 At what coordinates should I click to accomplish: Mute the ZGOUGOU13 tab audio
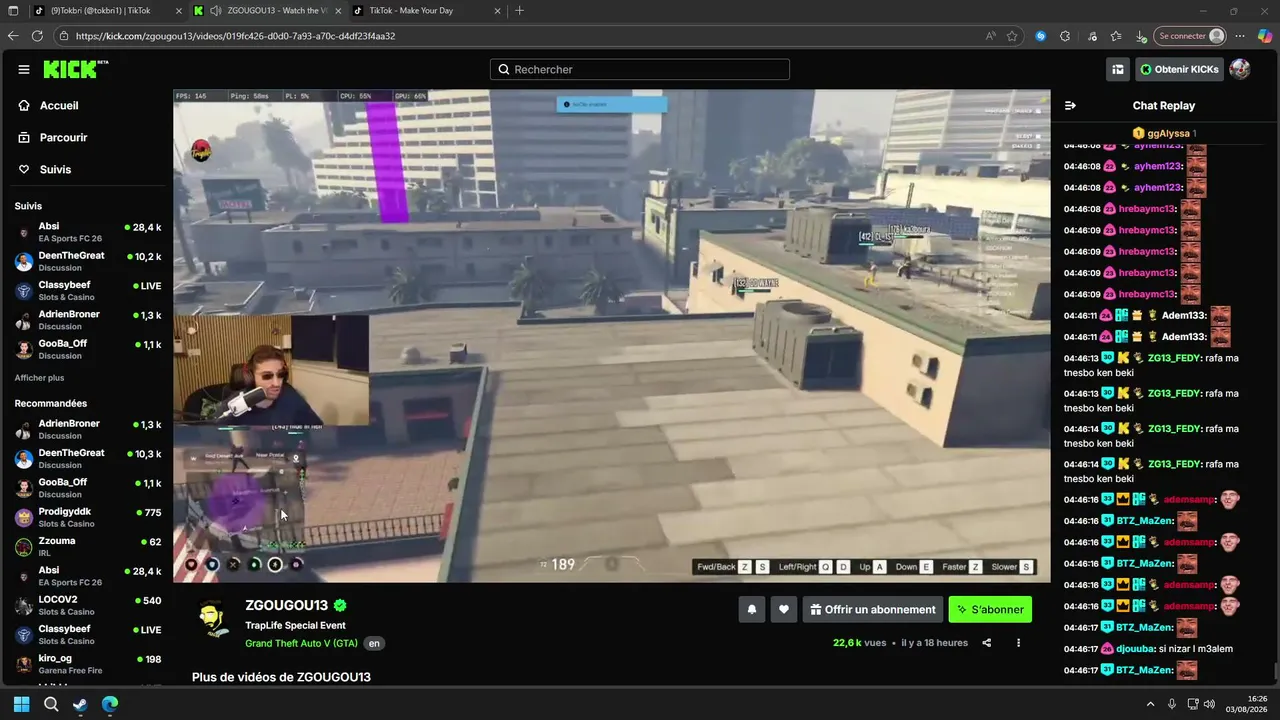pos(216,11)
